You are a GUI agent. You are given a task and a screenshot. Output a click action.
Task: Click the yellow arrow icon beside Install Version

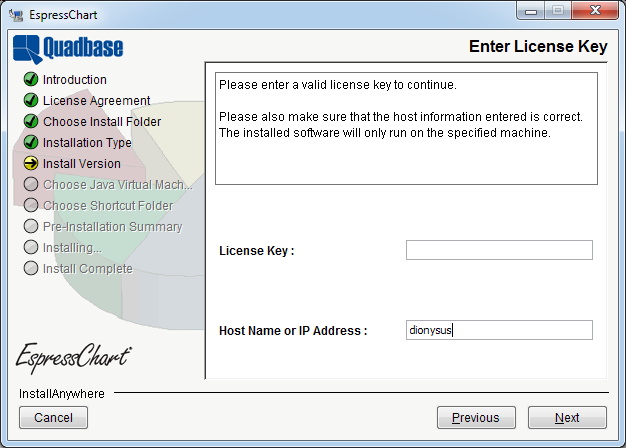click(x=31, y=163)
